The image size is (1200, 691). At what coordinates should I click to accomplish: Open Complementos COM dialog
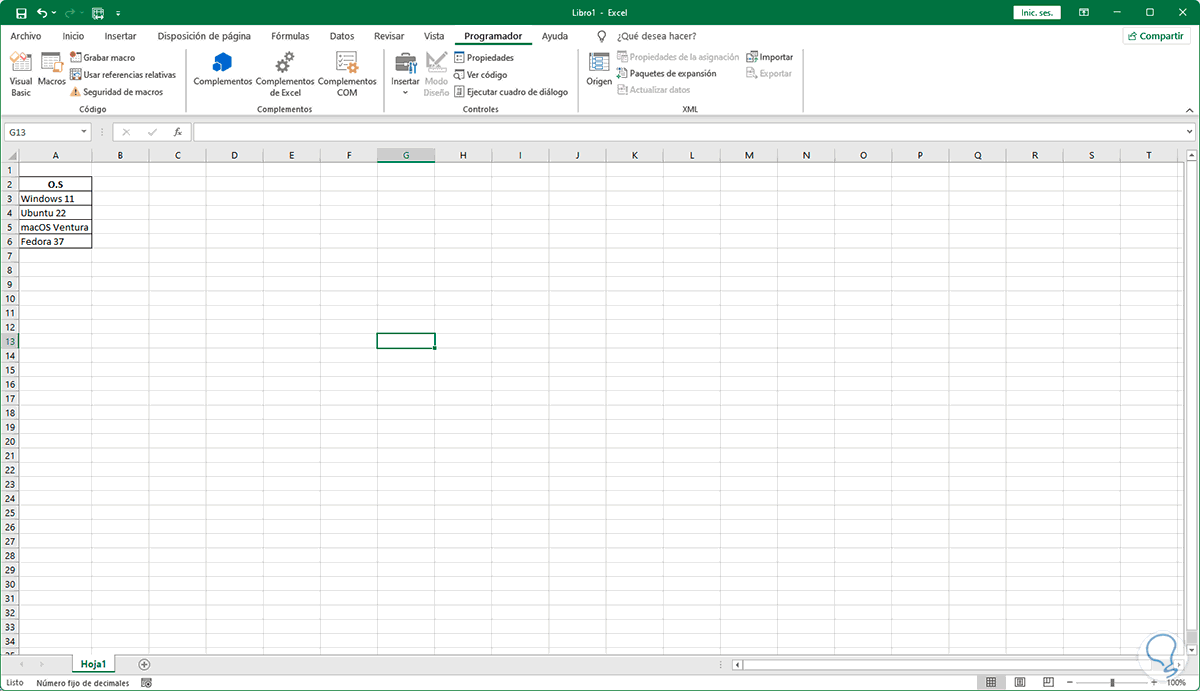click(x=347, y=75)
